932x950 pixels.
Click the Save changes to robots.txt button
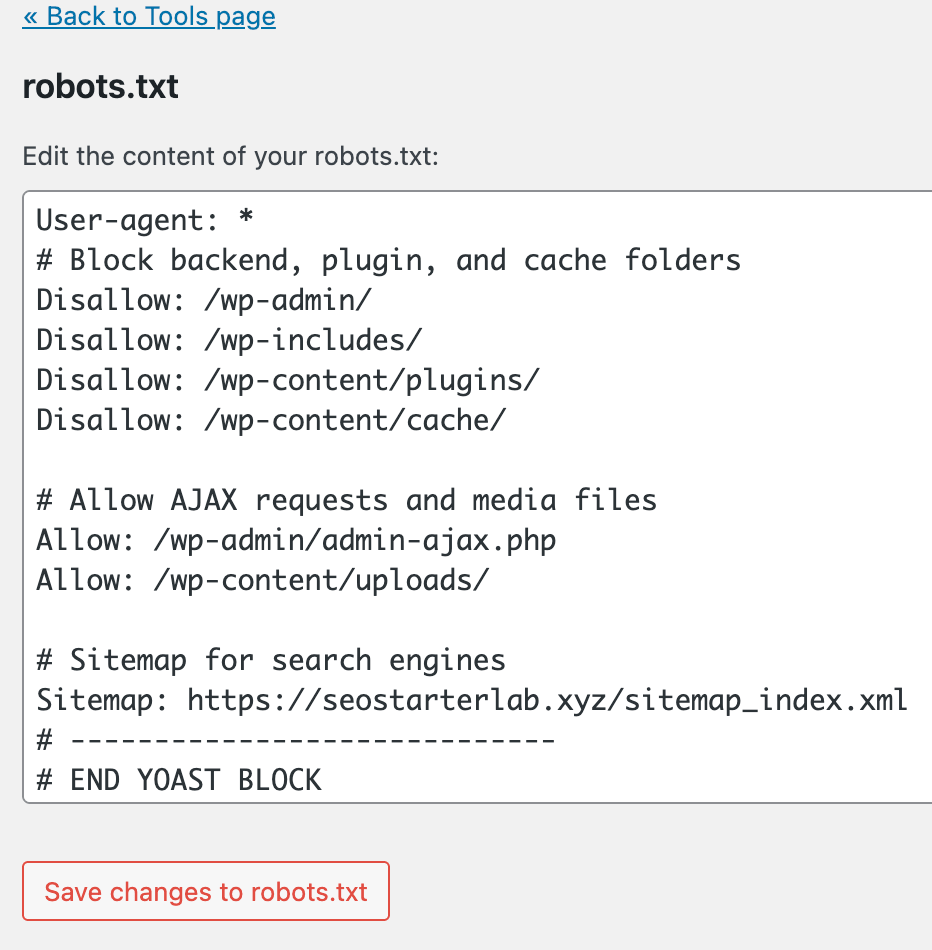tap(205, 891)
